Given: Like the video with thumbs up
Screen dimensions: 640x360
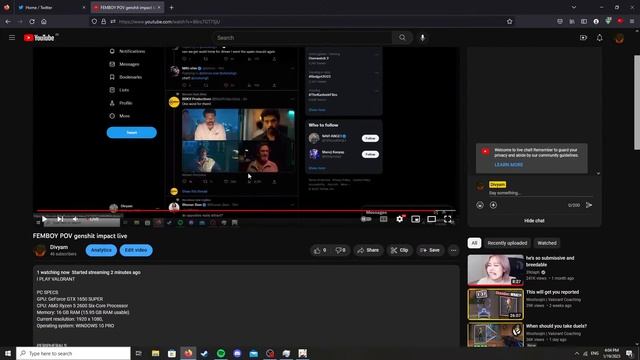Looking at the screenshot, I should [320, 250].
